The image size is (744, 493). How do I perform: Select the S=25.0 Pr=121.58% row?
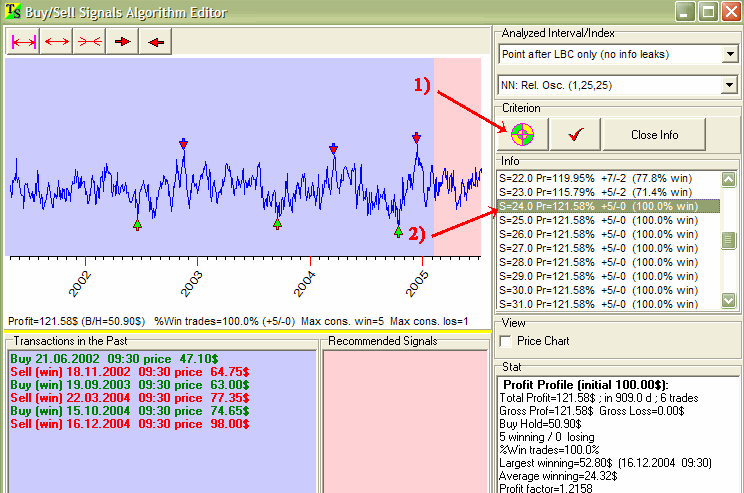(608, 220)
